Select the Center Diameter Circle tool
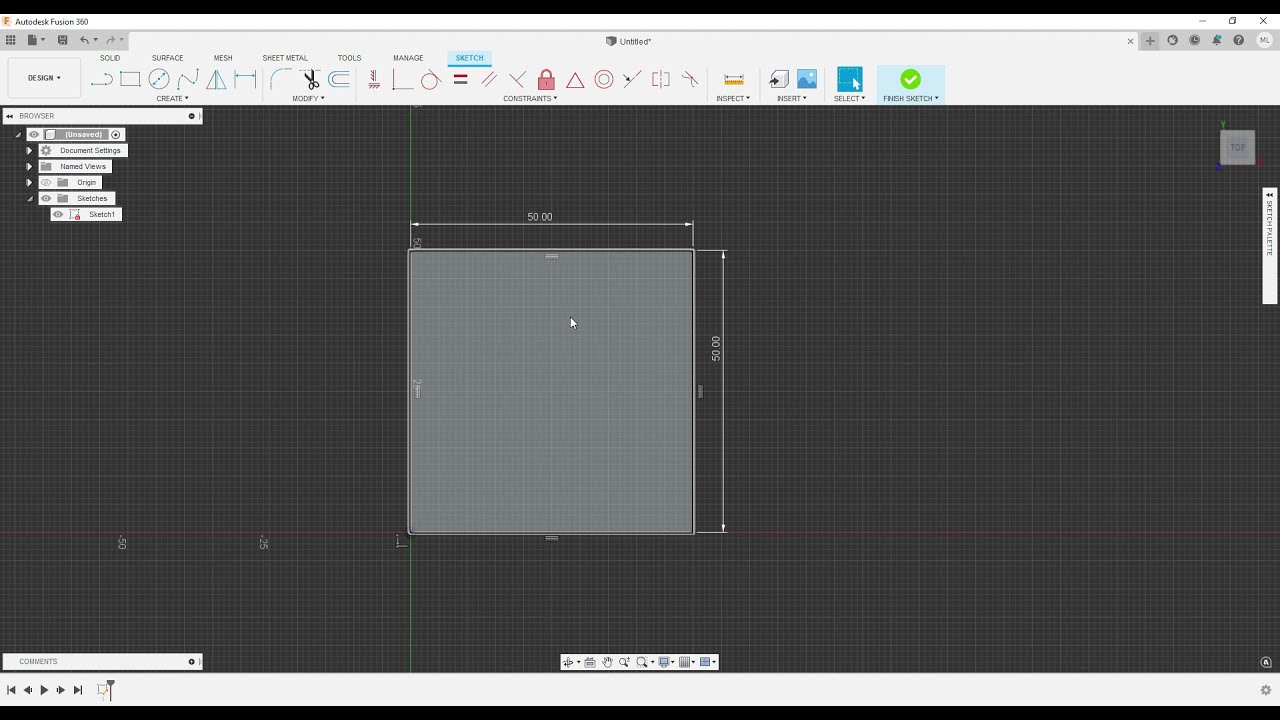The height and width of the screenshot is (720, 1280). coord(159,80)
